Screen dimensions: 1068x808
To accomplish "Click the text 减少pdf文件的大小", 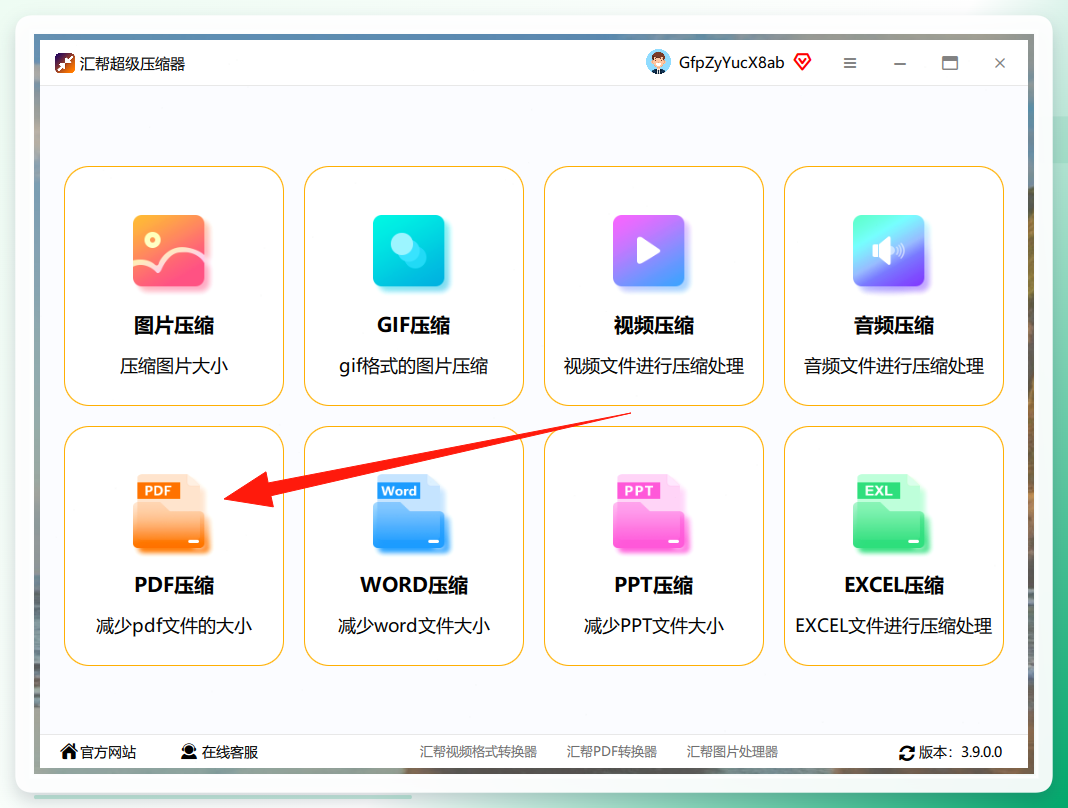I will click(x=174, y=626).
